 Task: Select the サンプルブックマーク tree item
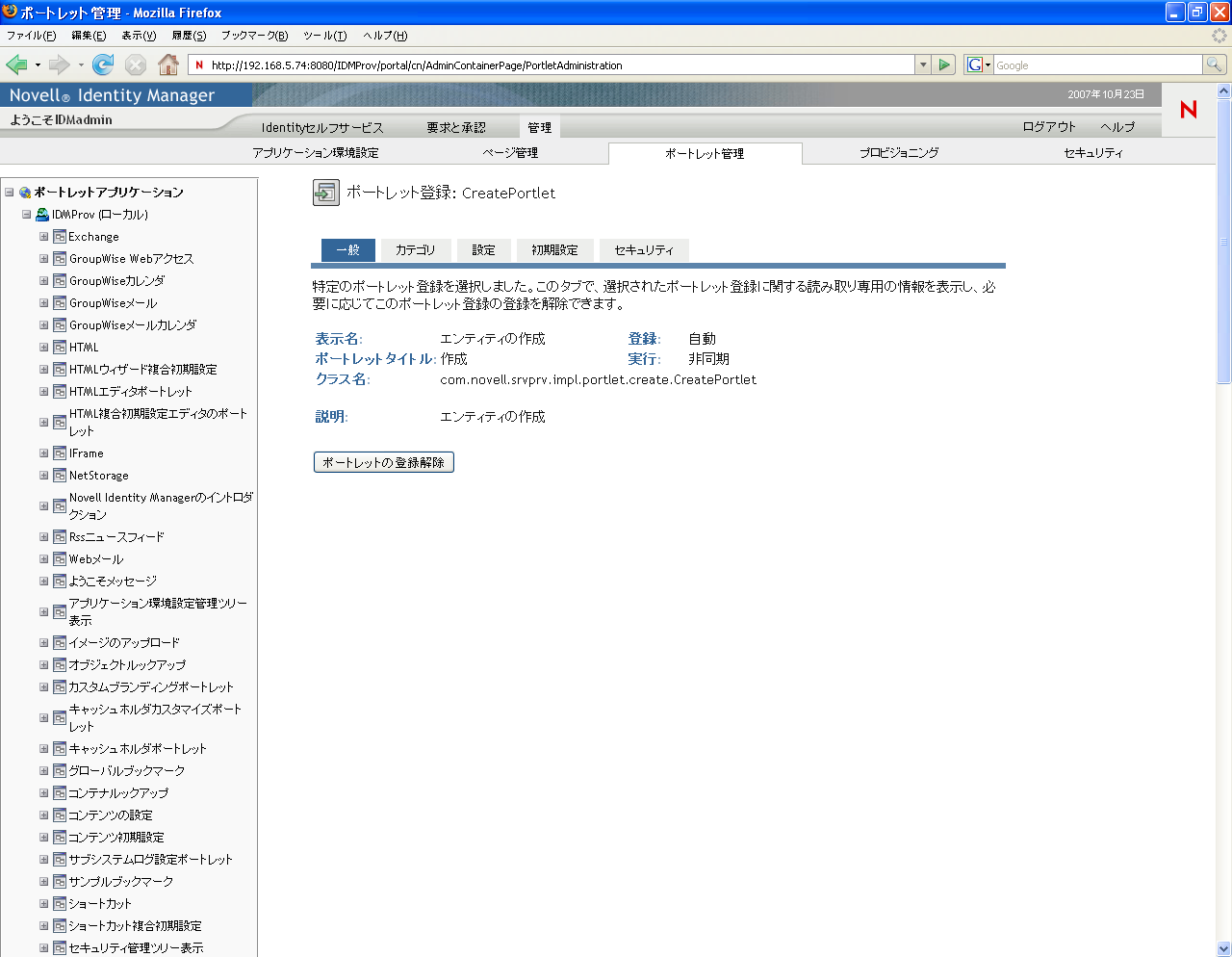[x=121, y=882]
